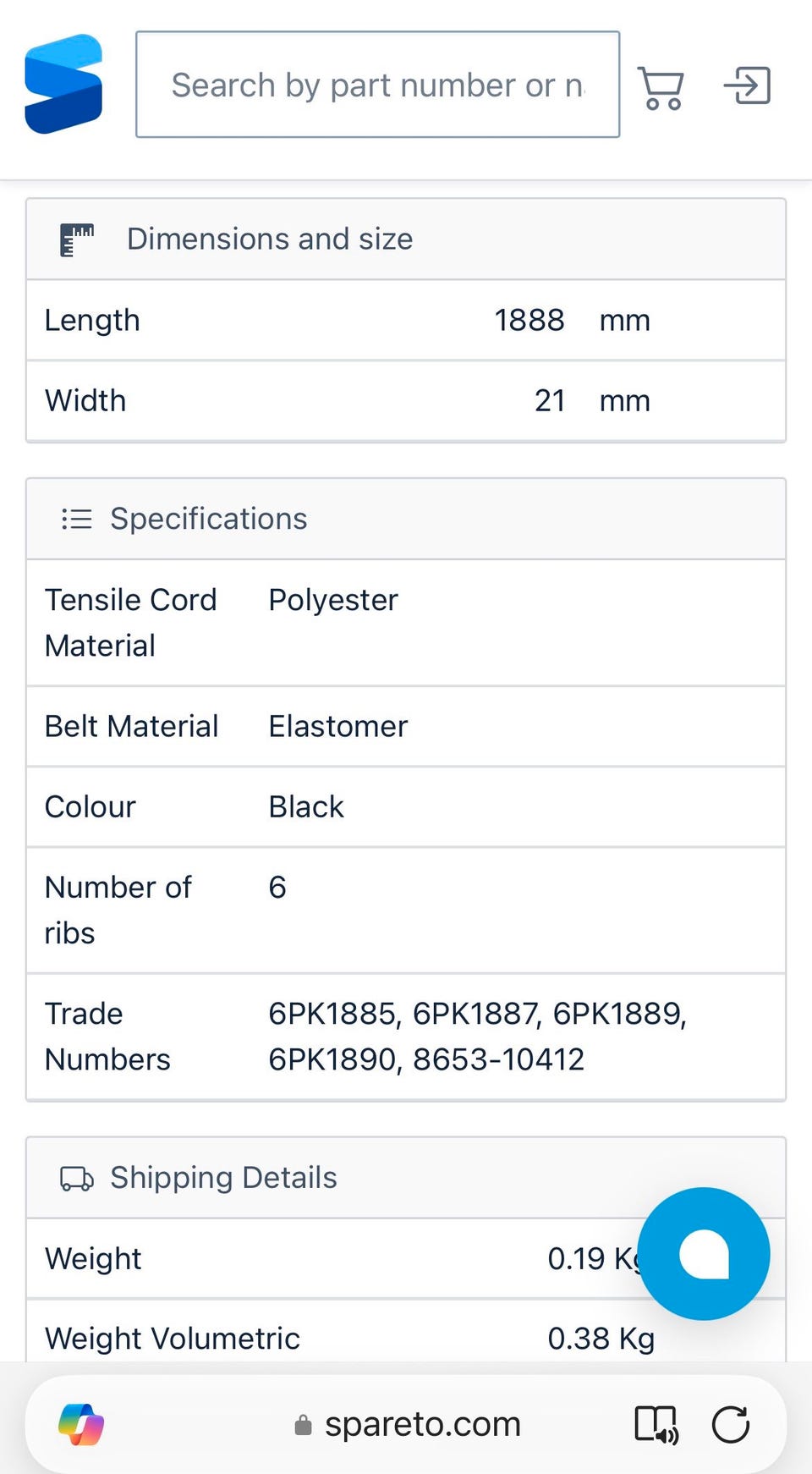The width and height of the screenshot is (812, 1474).
Task: Click the Shipping Details section header
Action: click(223, 1178)
